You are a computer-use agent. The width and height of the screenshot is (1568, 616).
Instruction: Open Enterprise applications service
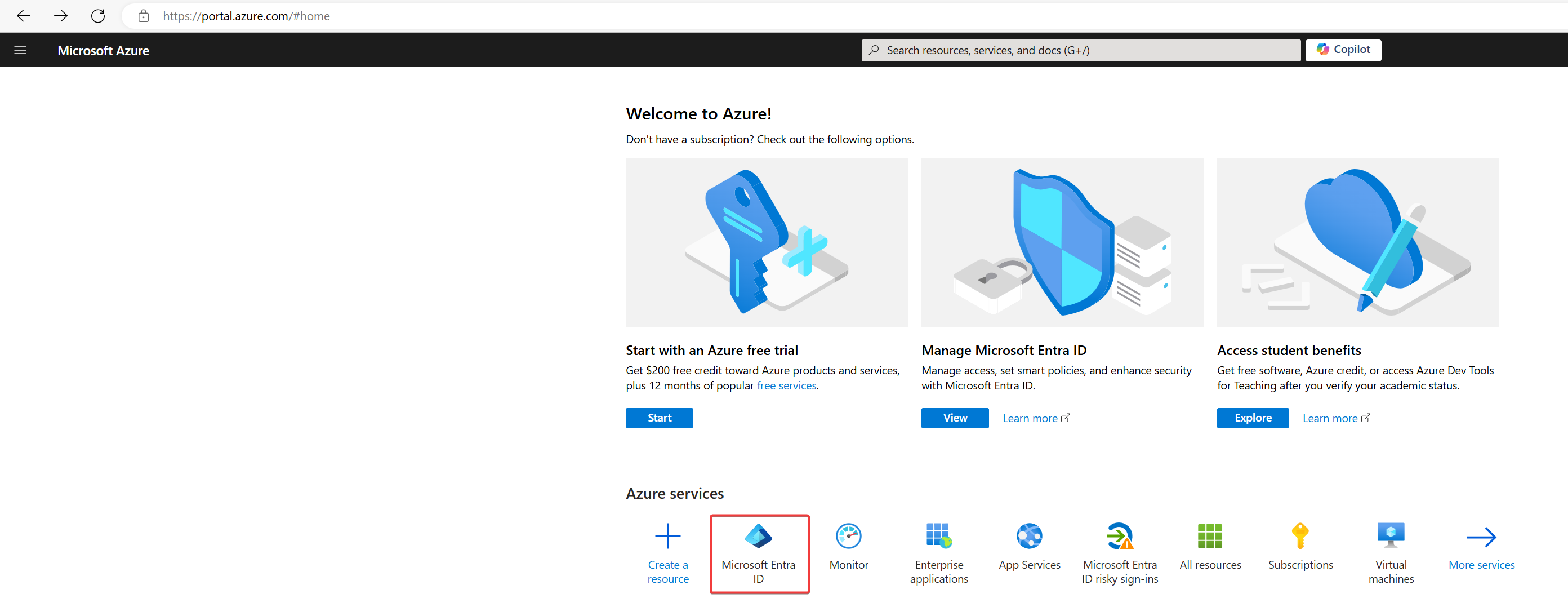point(938,536)
